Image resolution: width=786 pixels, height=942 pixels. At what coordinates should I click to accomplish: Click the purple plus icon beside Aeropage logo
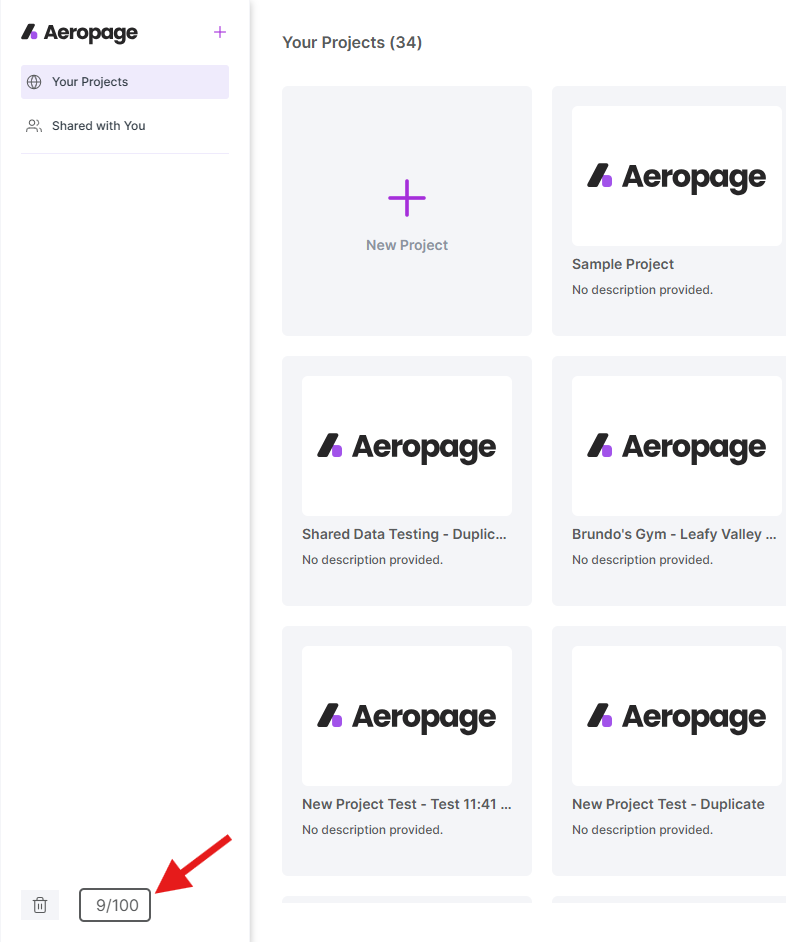[x=220, y=32]
